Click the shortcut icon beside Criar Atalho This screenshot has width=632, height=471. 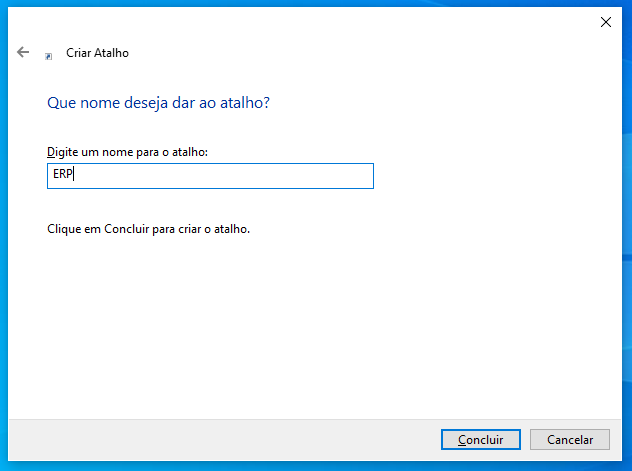[48, 56]
